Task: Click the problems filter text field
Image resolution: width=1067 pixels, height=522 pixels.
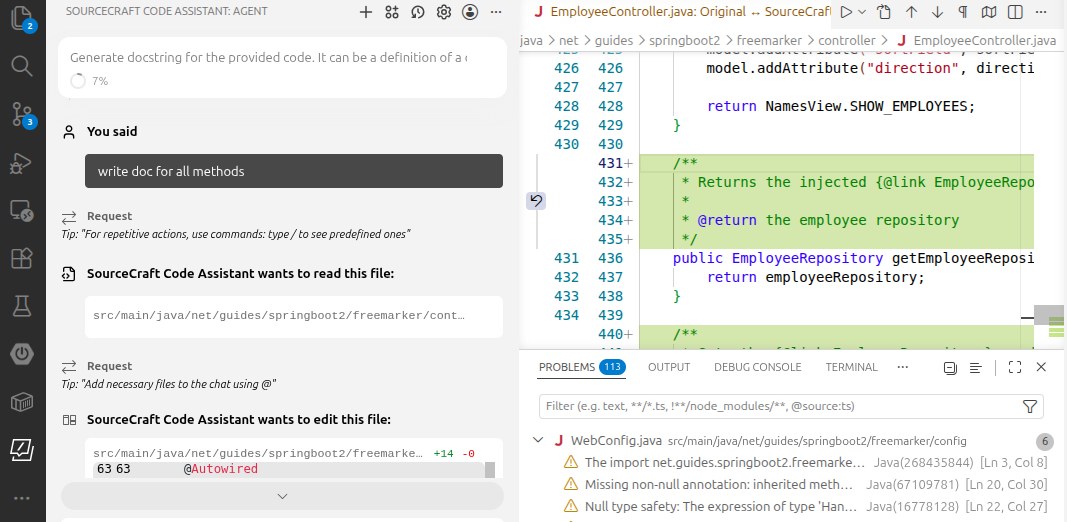Action: [779, 406]
